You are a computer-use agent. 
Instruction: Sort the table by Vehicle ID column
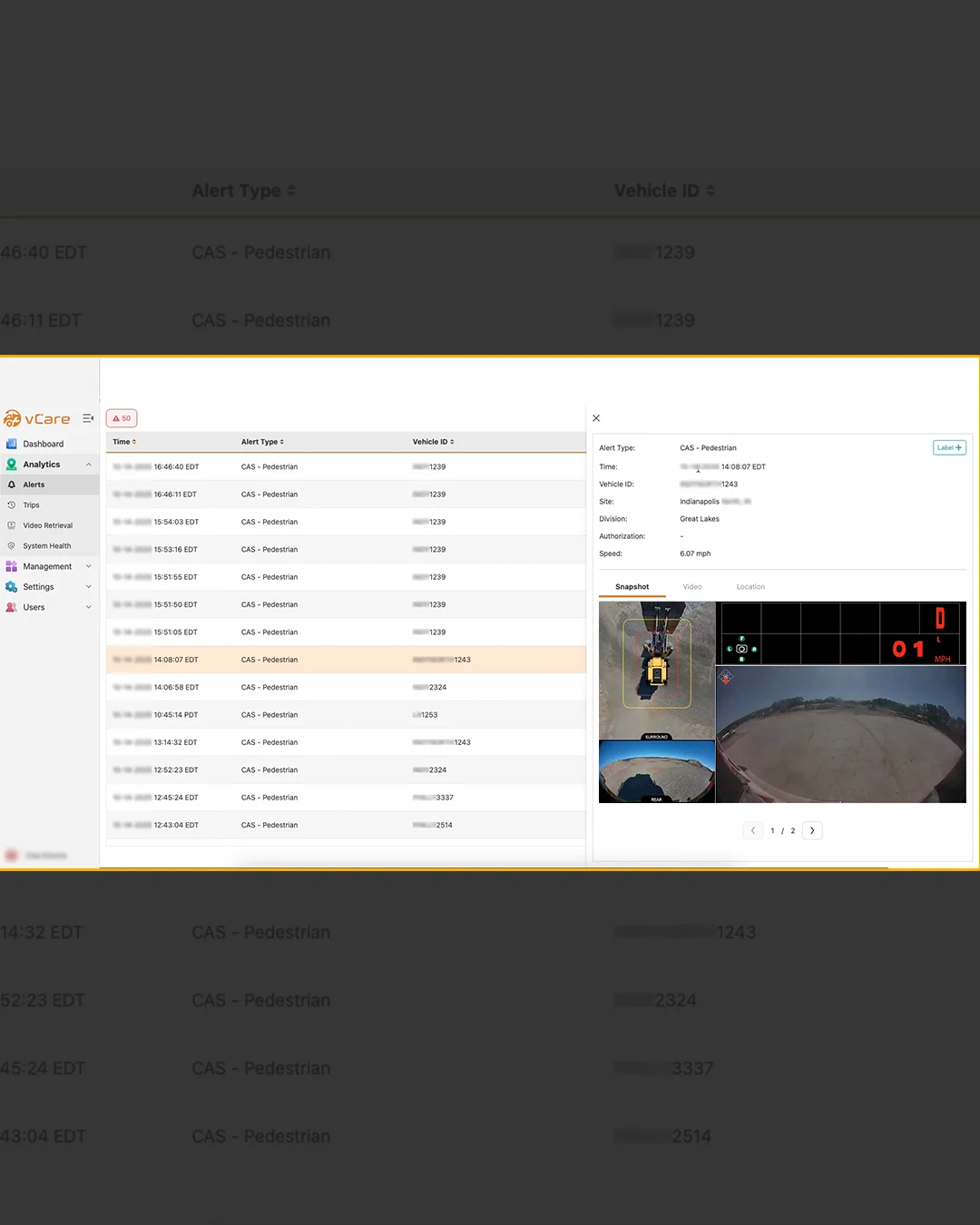pyautogui.click(x=434, y=442)
